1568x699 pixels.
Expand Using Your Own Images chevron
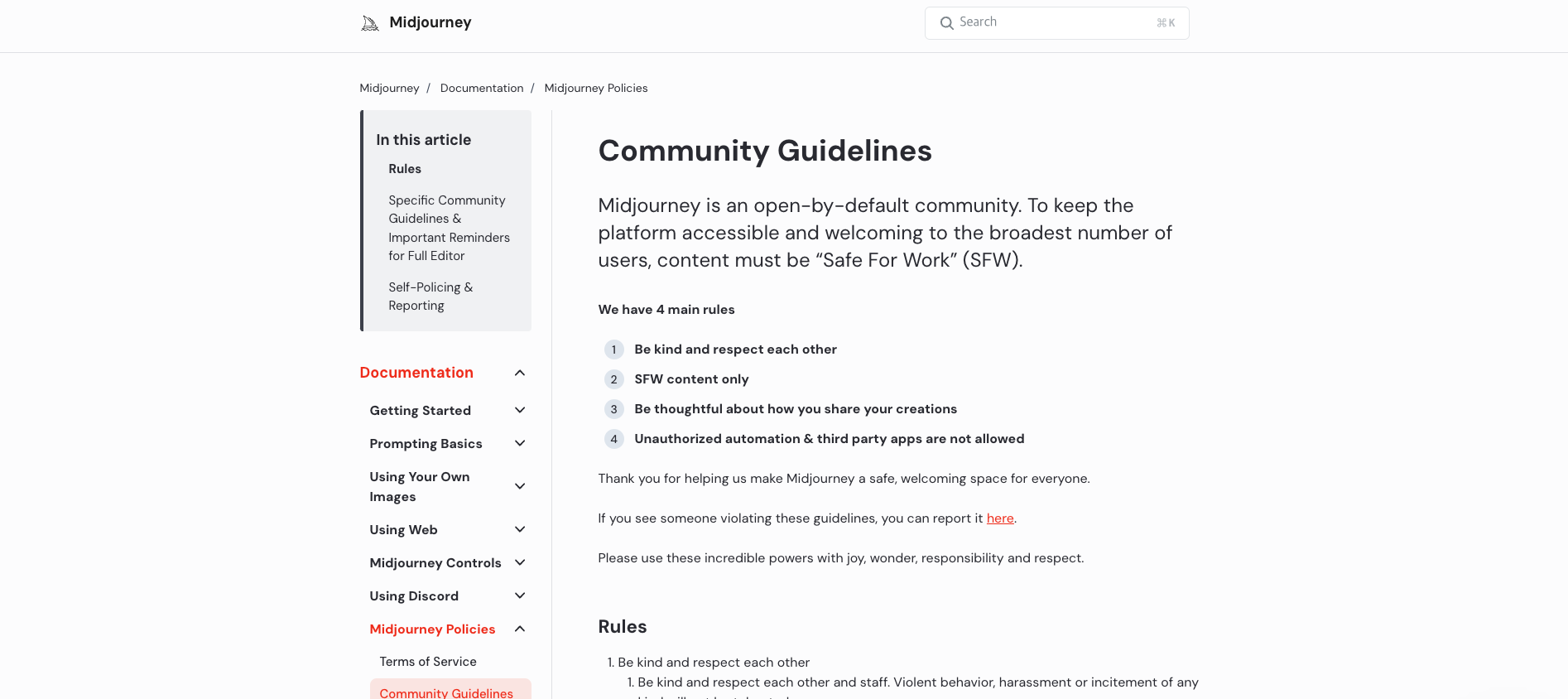(x=520, y=486)
